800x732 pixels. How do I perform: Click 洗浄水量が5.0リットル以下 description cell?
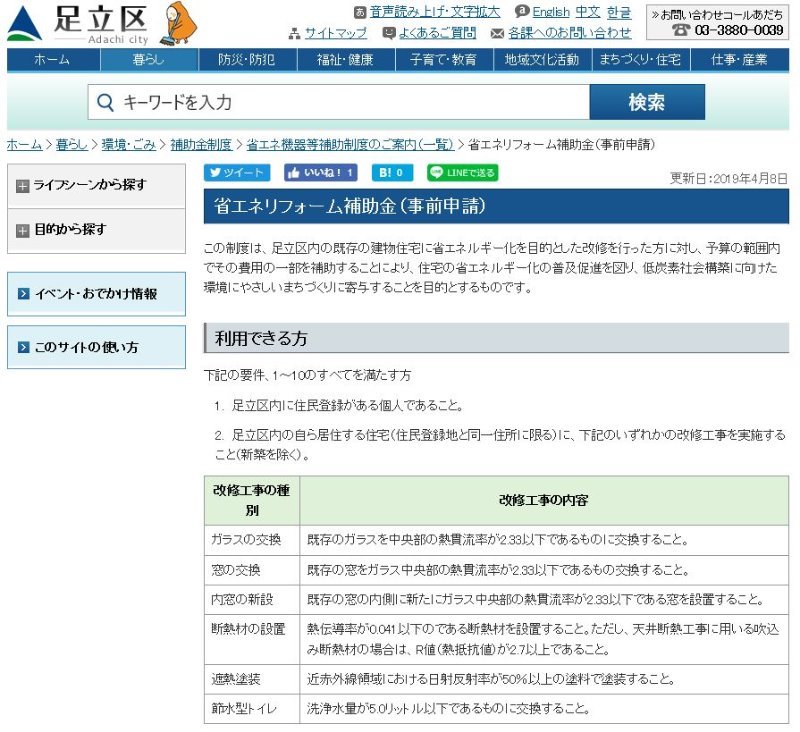(544, 709)
